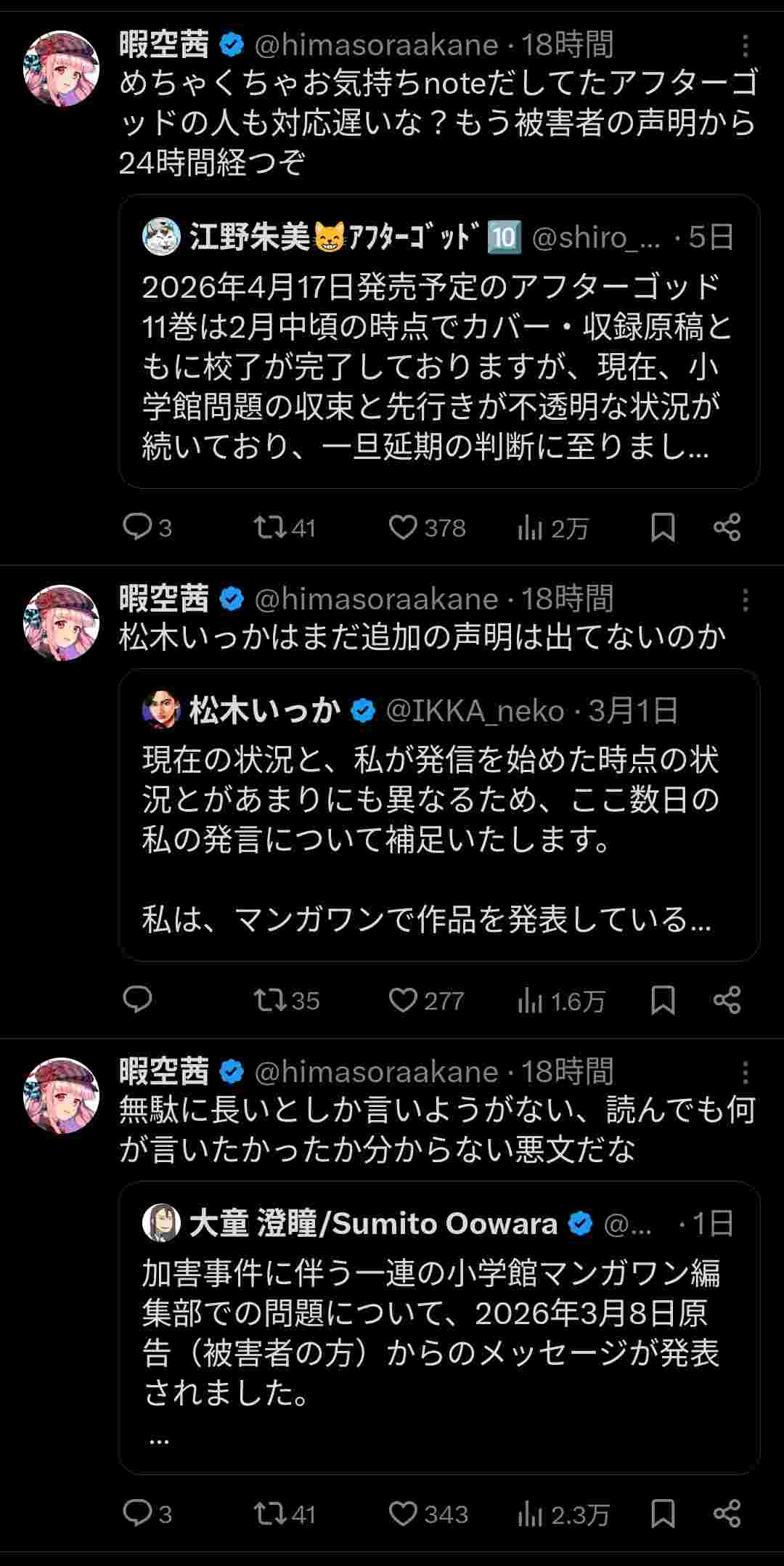Image resolution: width=784 pixels, height=1566 pixels.
Task: Share the first tweet
Action: [727, 527]
